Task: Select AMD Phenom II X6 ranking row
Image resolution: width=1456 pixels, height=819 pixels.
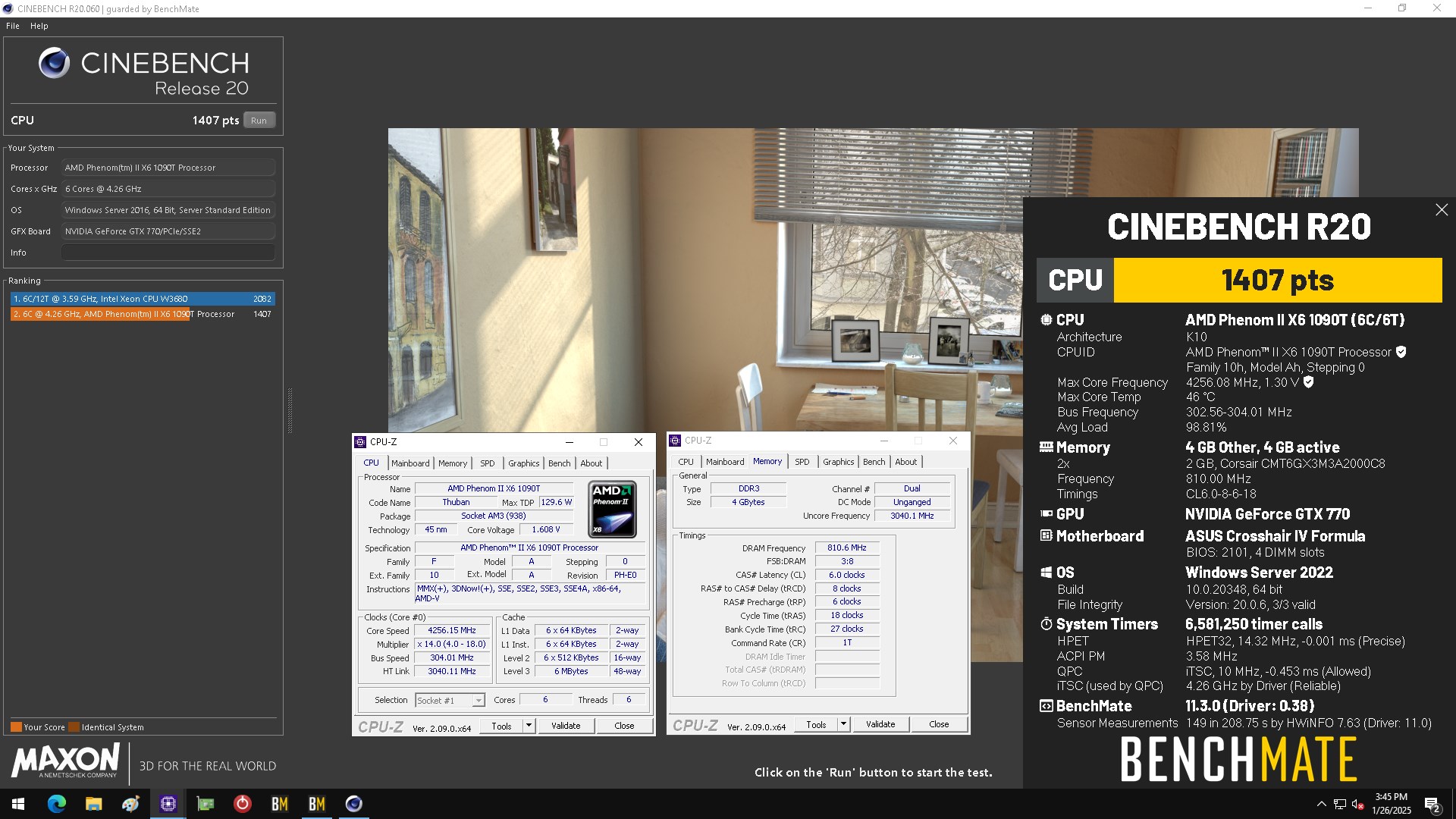Action: pyautogui.click(x=143, y=314)
